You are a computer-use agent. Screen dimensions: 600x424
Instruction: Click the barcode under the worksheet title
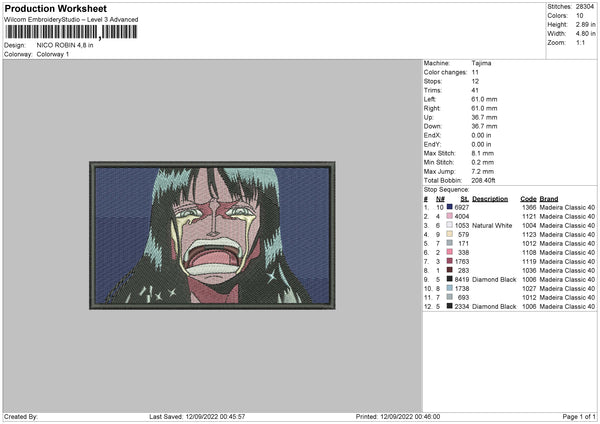pos(71,32)
